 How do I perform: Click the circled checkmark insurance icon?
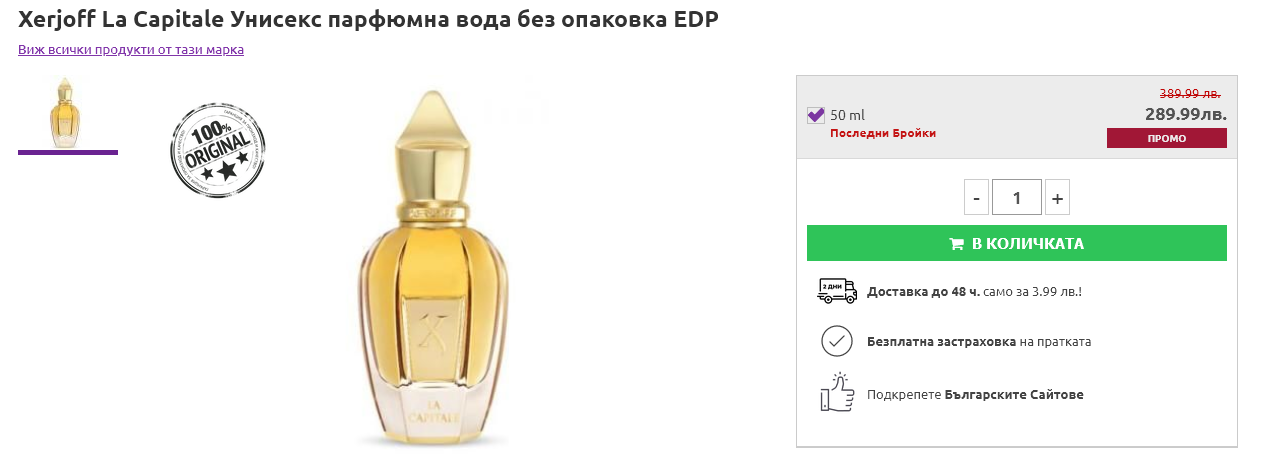[836, 341]
